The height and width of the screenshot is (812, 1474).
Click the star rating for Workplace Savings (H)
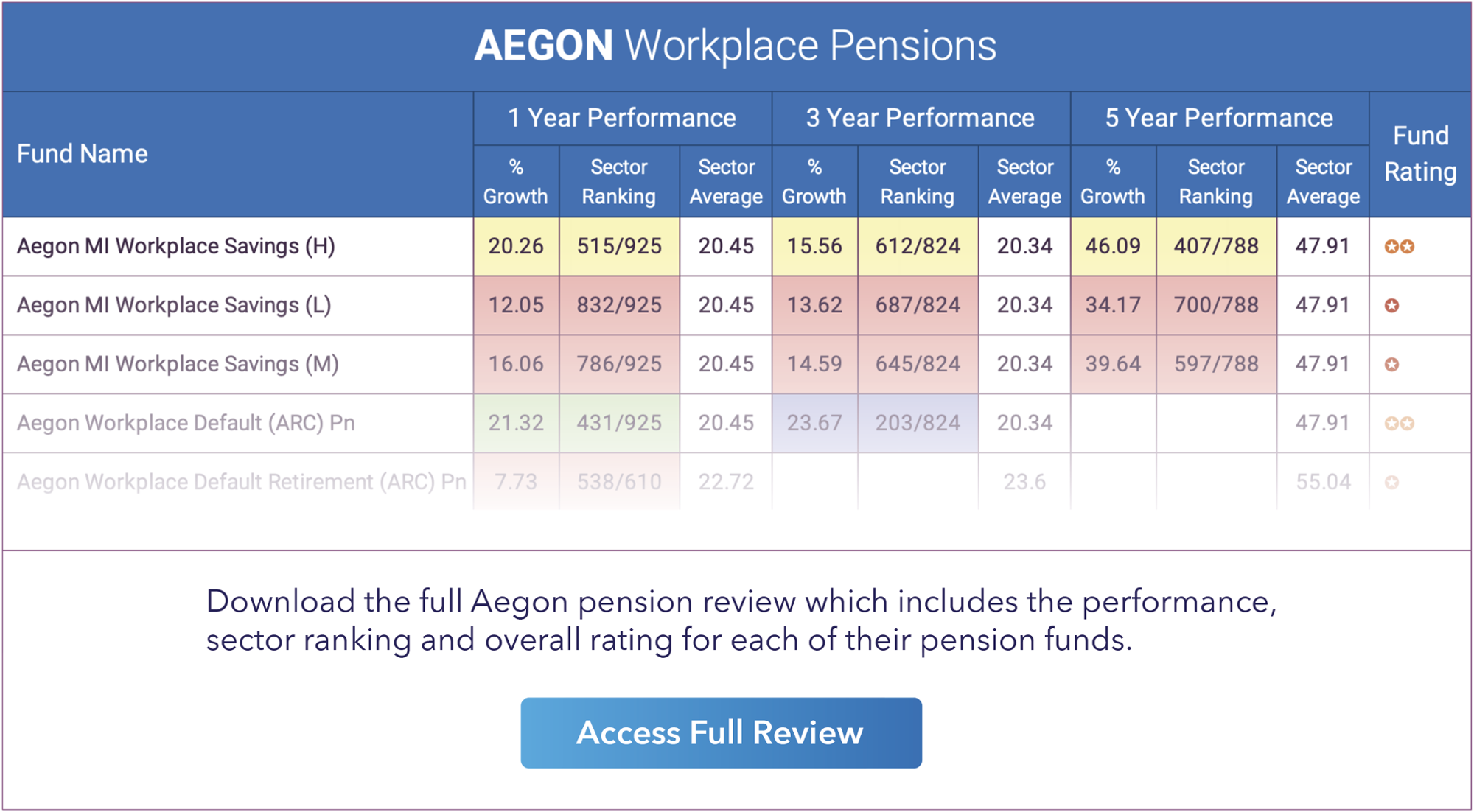pos(1399,247)
